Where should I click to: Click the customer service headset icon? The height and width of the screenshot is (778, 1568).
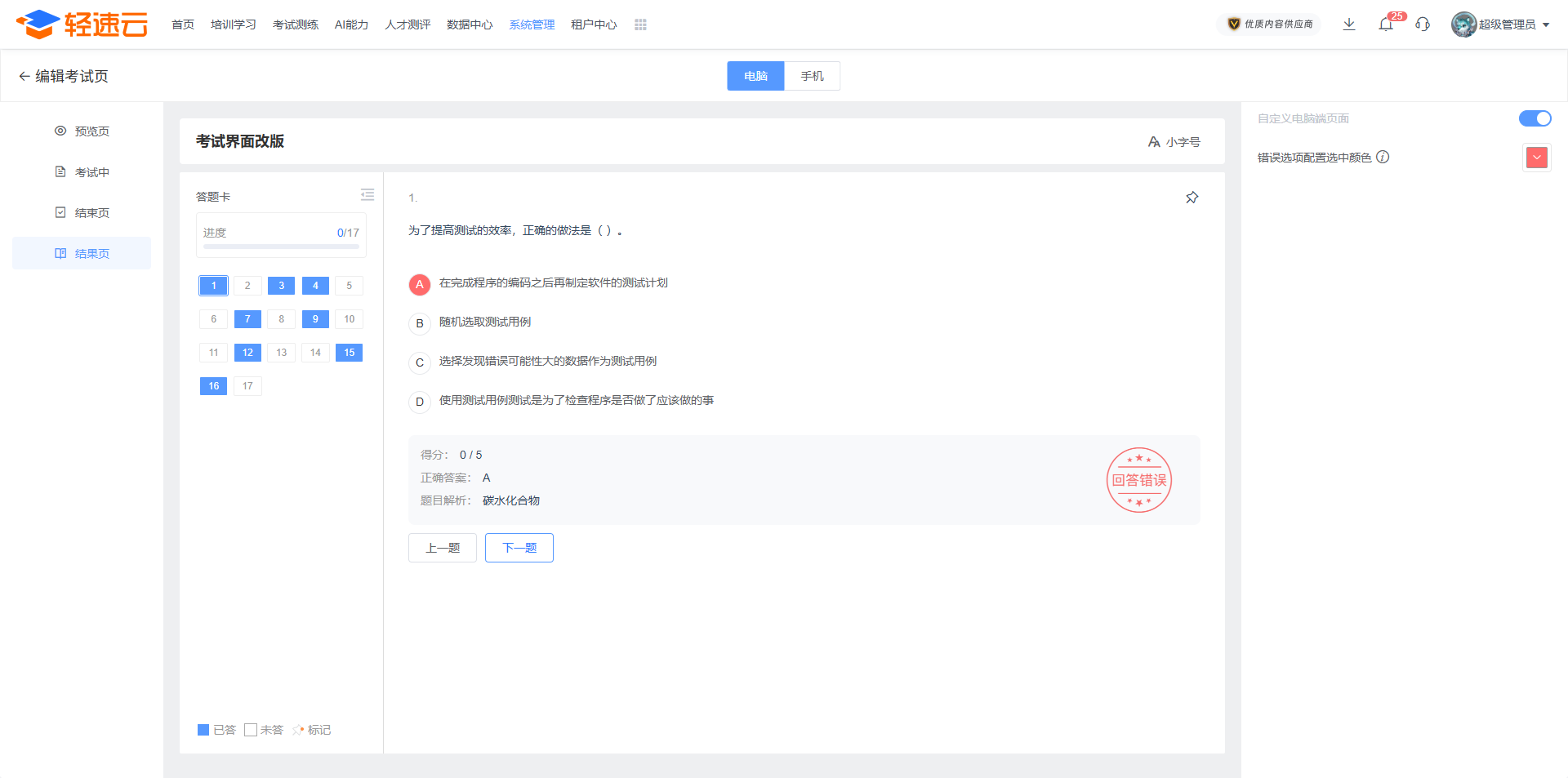coord(1423,24)
